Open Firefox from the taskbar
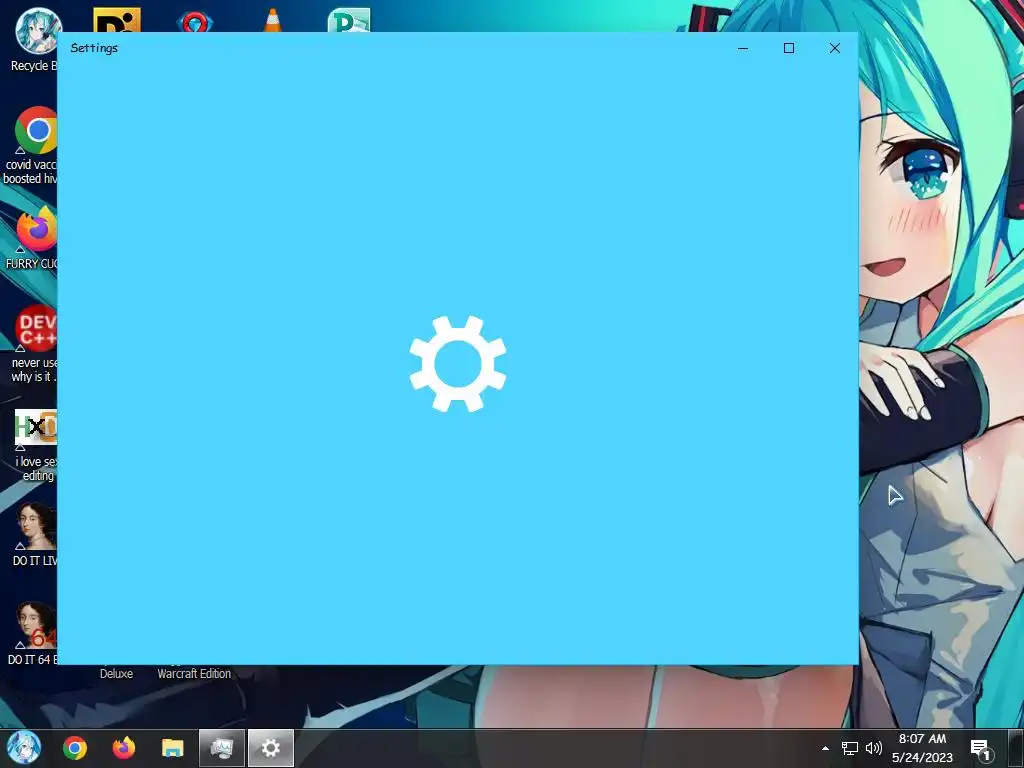 123,748
